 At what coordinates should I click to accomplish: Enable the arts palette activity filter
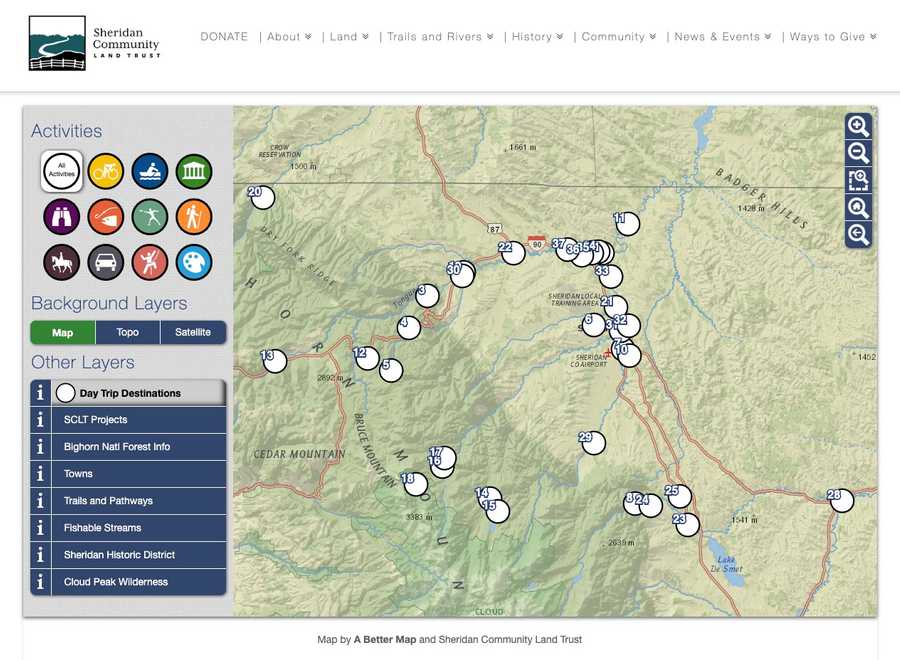pos(194,262)
